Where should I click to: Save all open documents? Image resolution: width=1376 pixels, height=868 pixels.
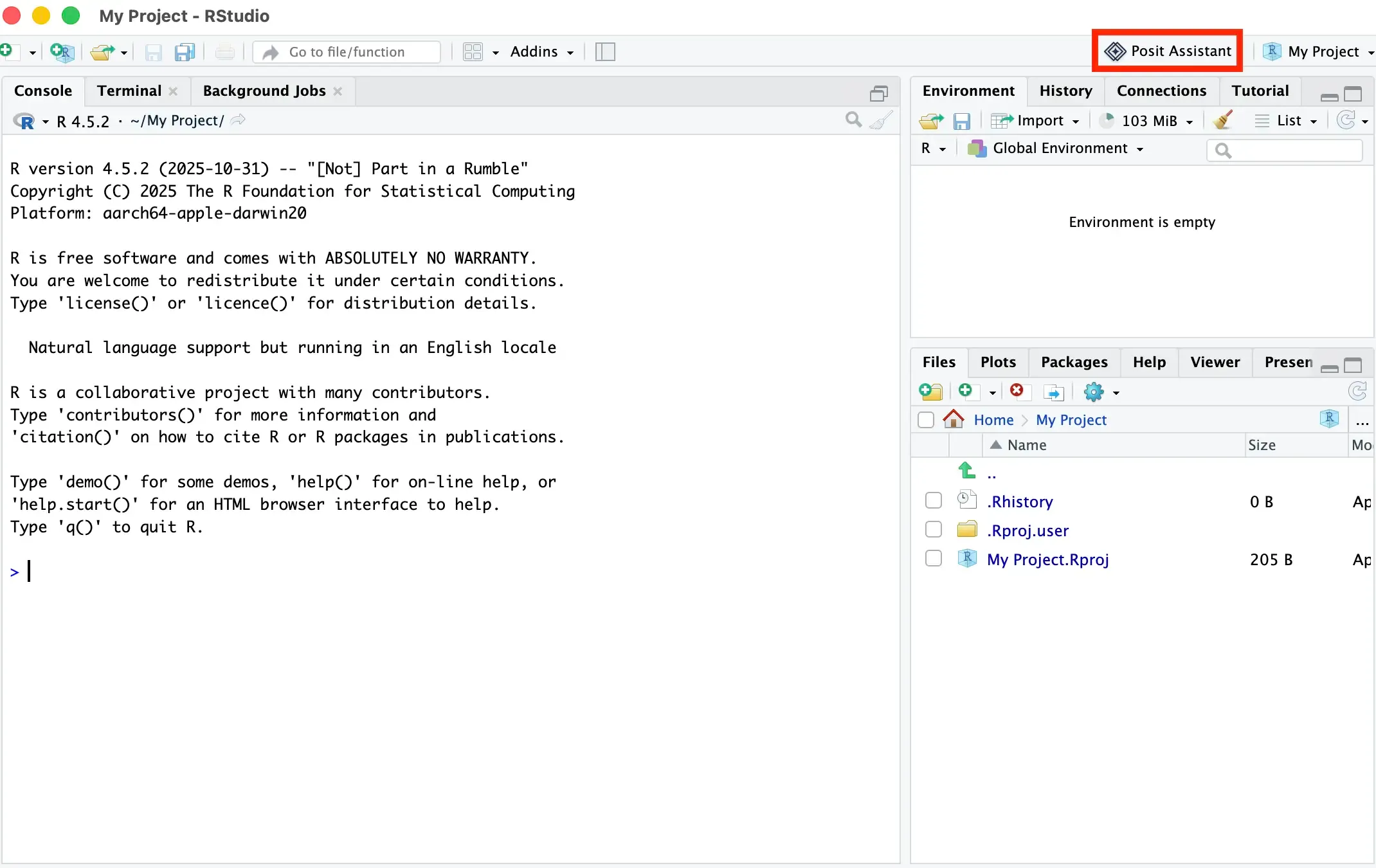click(185, 52)
